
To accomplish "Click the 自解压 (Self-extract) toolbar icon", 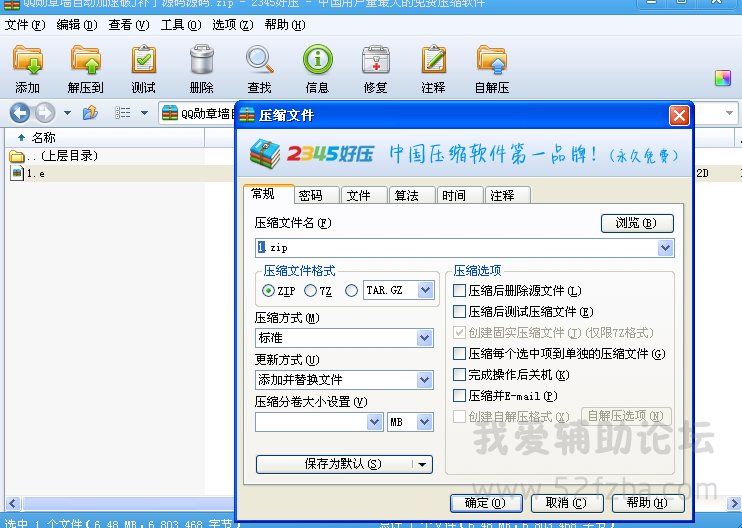I will 491,62.
